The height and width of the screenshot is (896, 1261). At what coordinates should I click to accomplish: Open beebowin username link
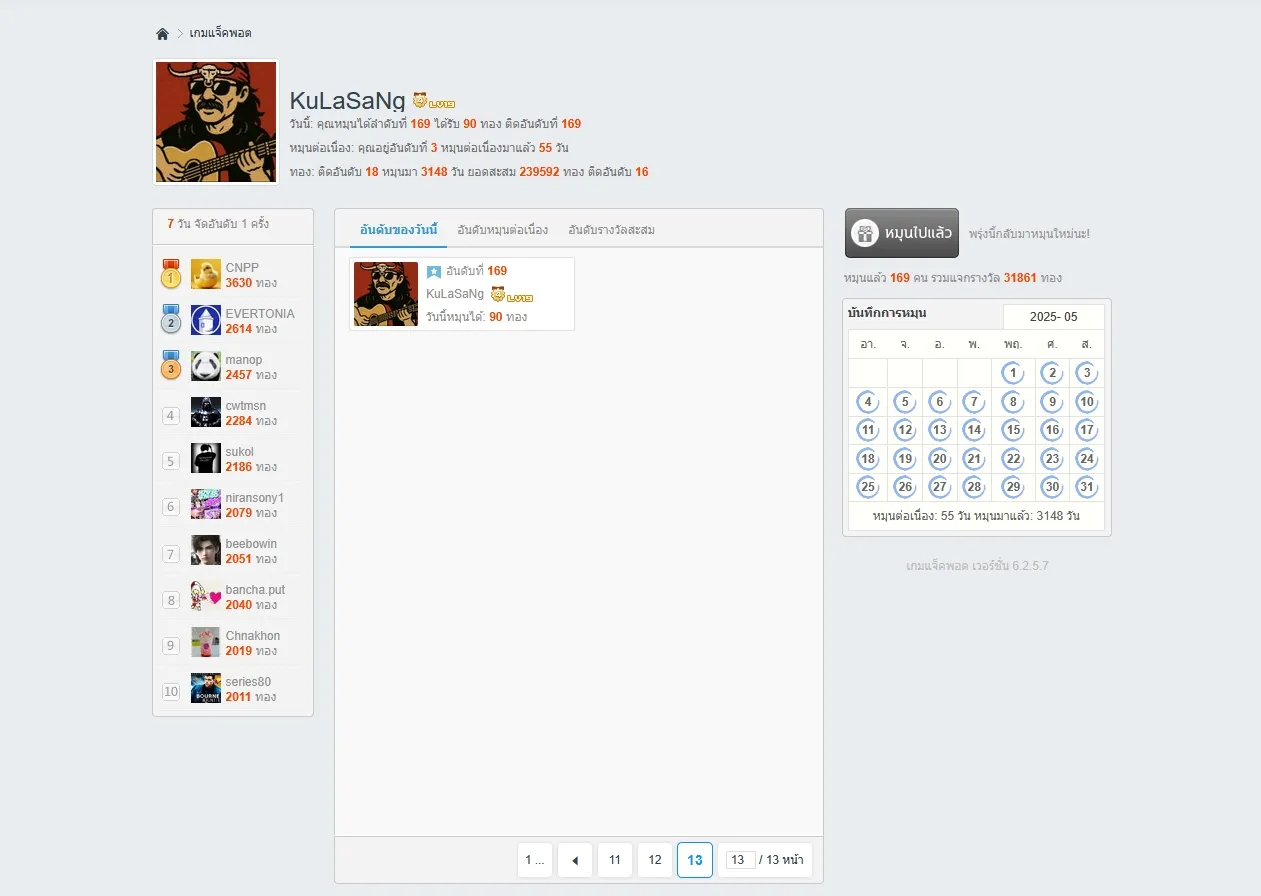click(x=251, y=544)
